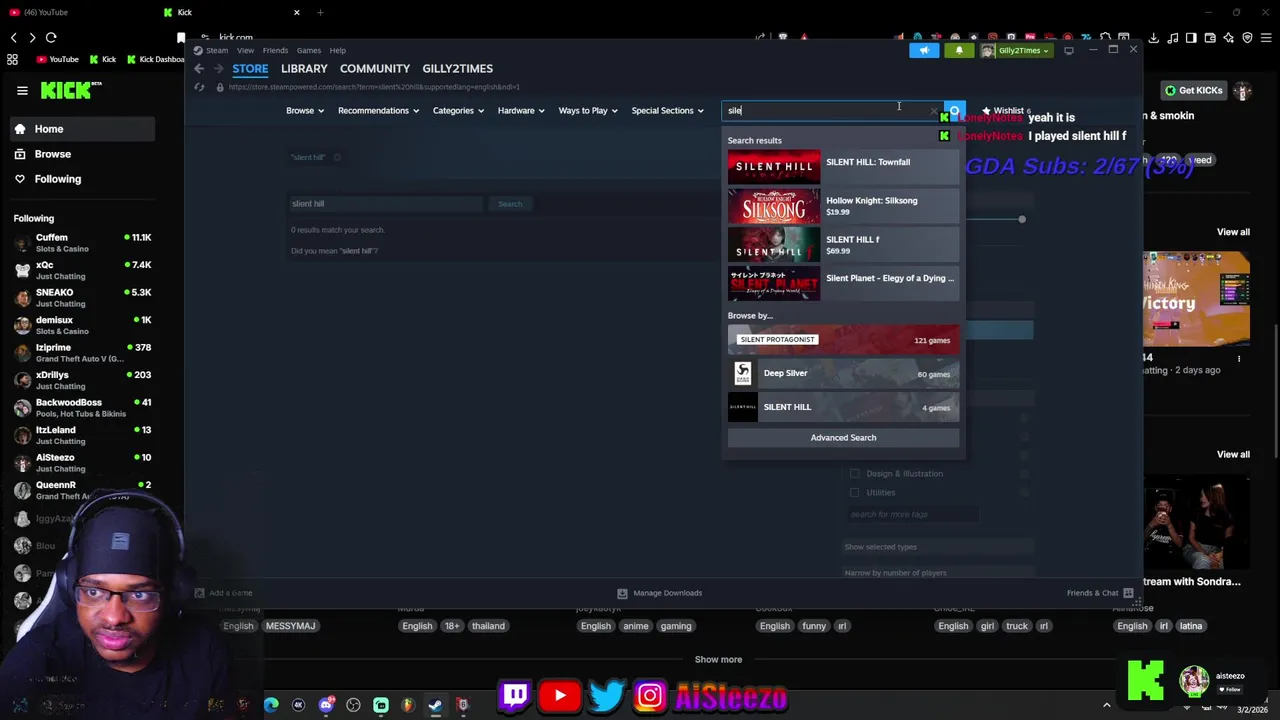Select SILENT HILL f search result

843,245
